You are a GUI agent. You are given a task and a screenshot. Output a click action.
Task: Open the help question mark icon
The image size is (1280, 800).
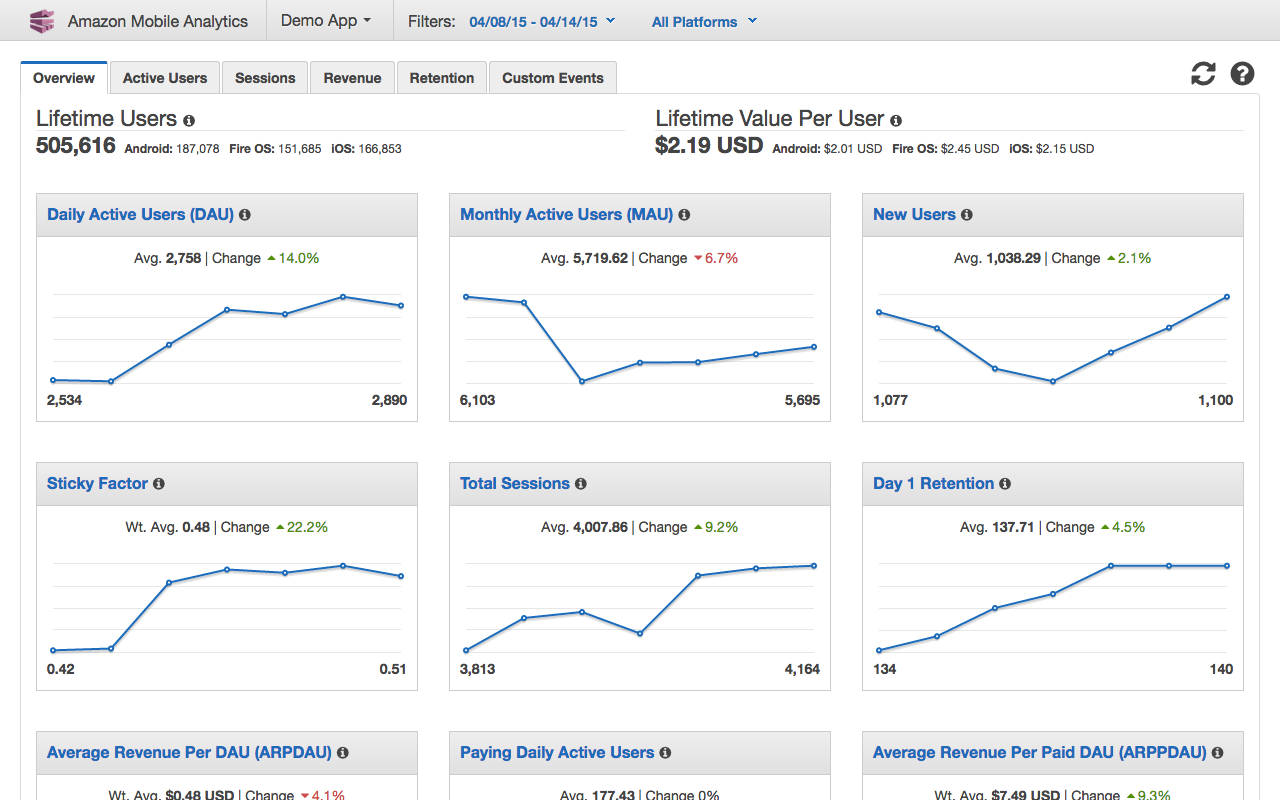1242,73
